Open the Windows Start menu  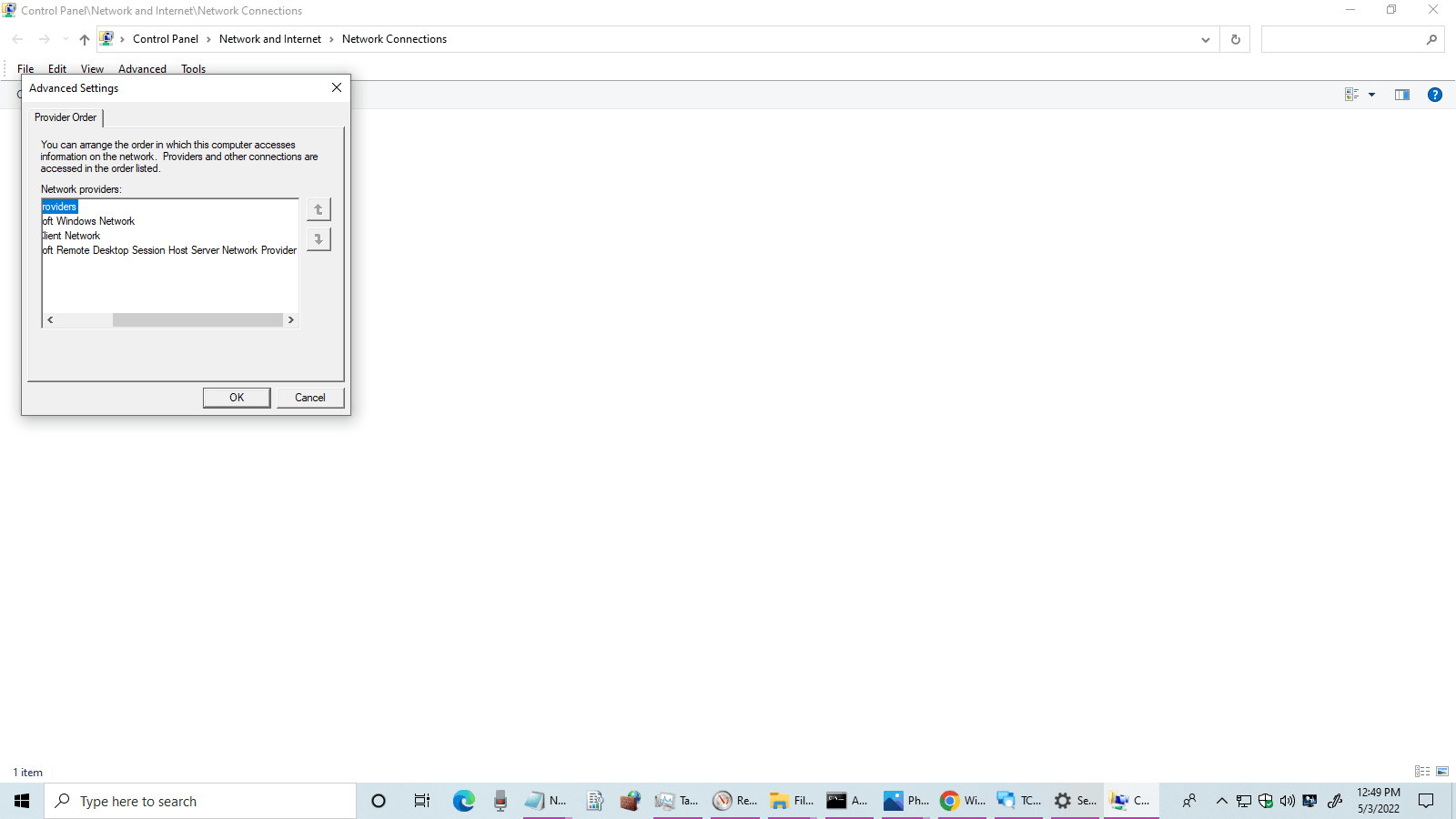(22, 801)
